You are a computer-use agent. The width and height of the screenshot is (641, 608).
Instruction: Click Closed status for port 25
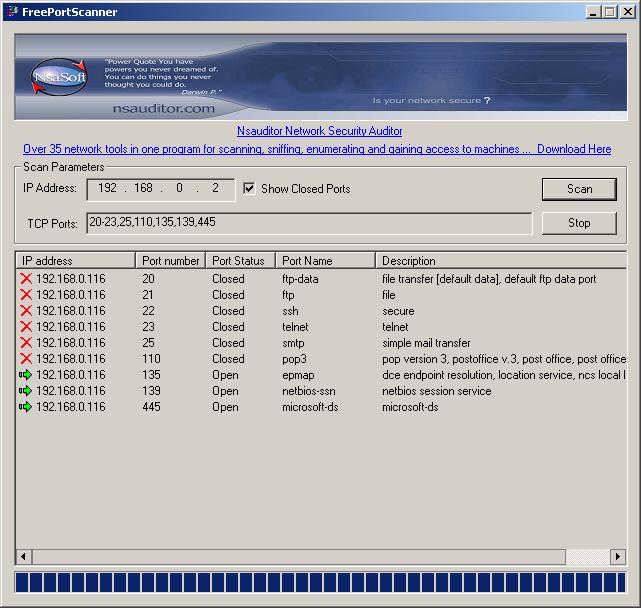tap(228, 343)
